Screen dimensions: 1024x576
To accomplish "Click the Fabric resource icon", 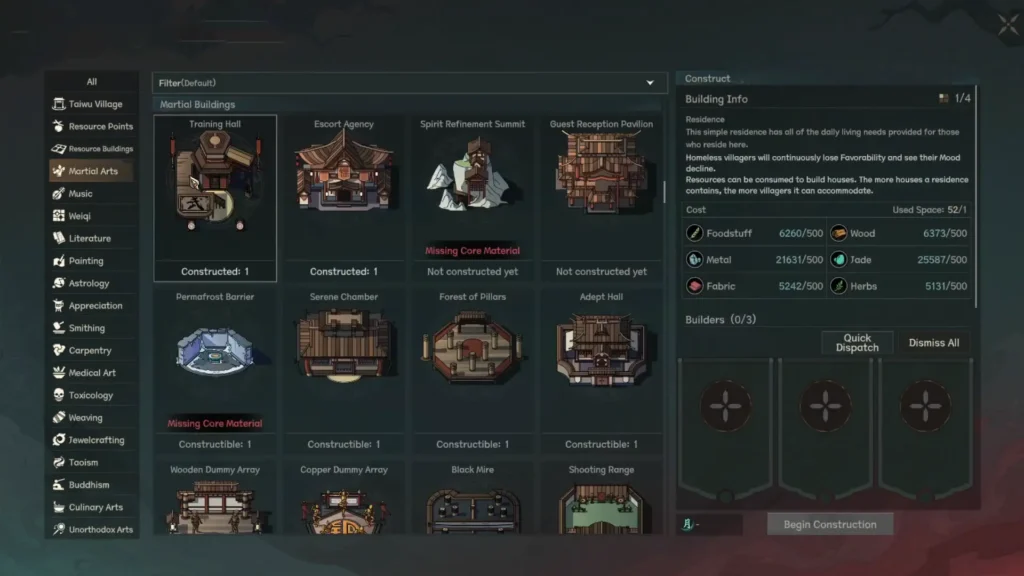I will tap(694, 285).
